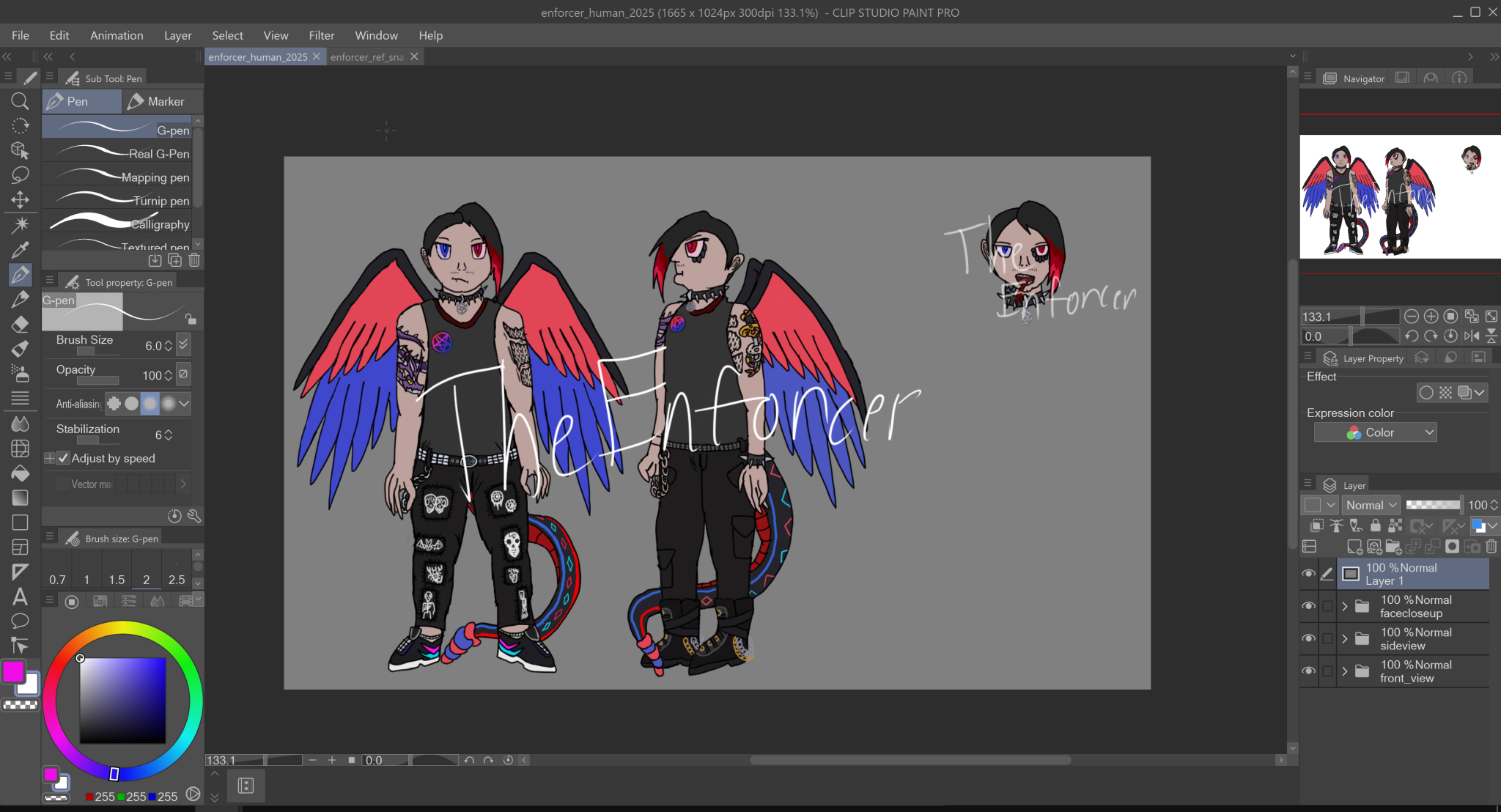Duplicate sub tool with copy icon
This screenshot has width=1501, height=812.
pyautogui.click(x=174, y=260)
